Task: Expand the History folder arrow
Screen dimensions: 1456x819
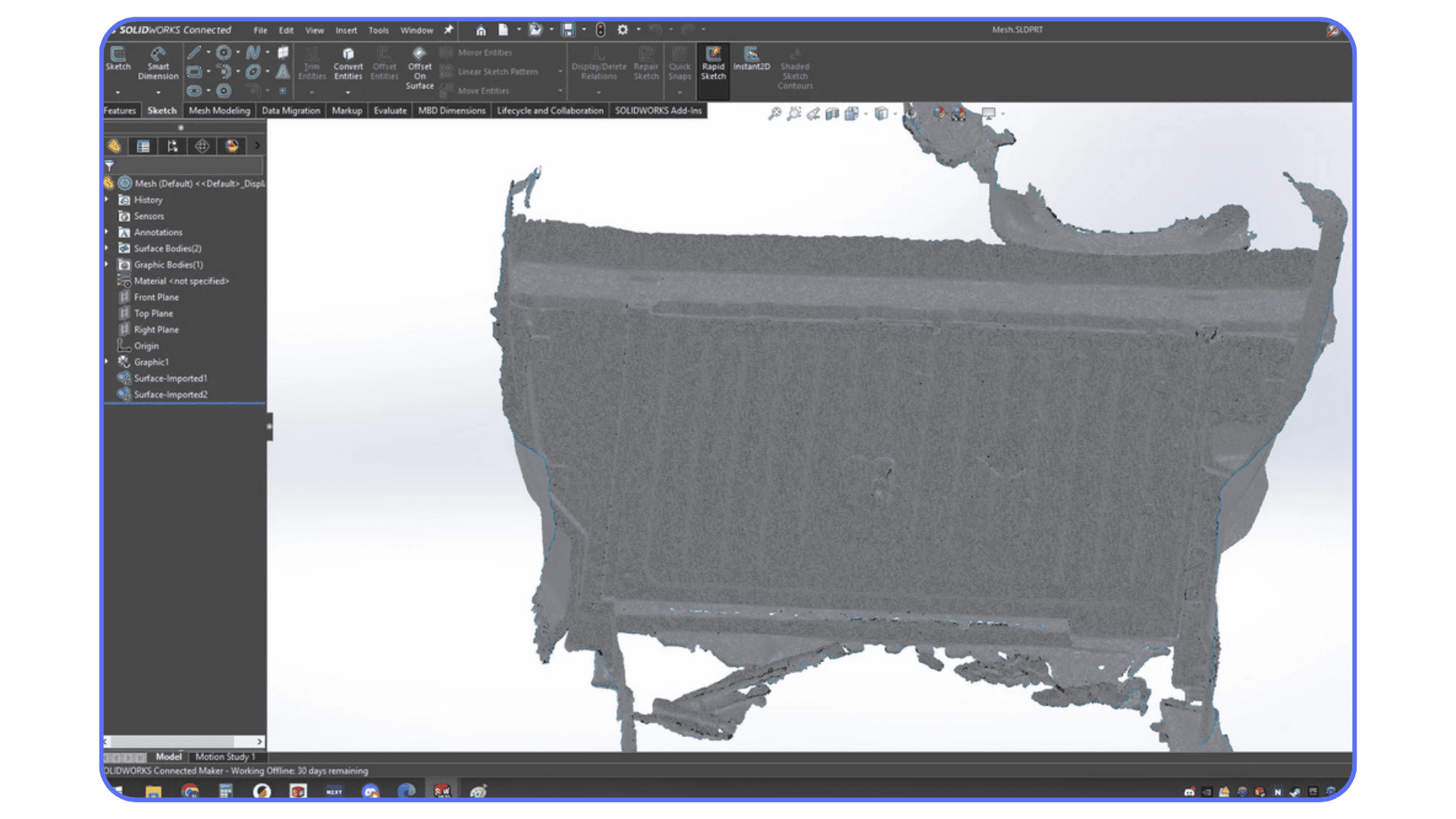Action: (107, 199)
